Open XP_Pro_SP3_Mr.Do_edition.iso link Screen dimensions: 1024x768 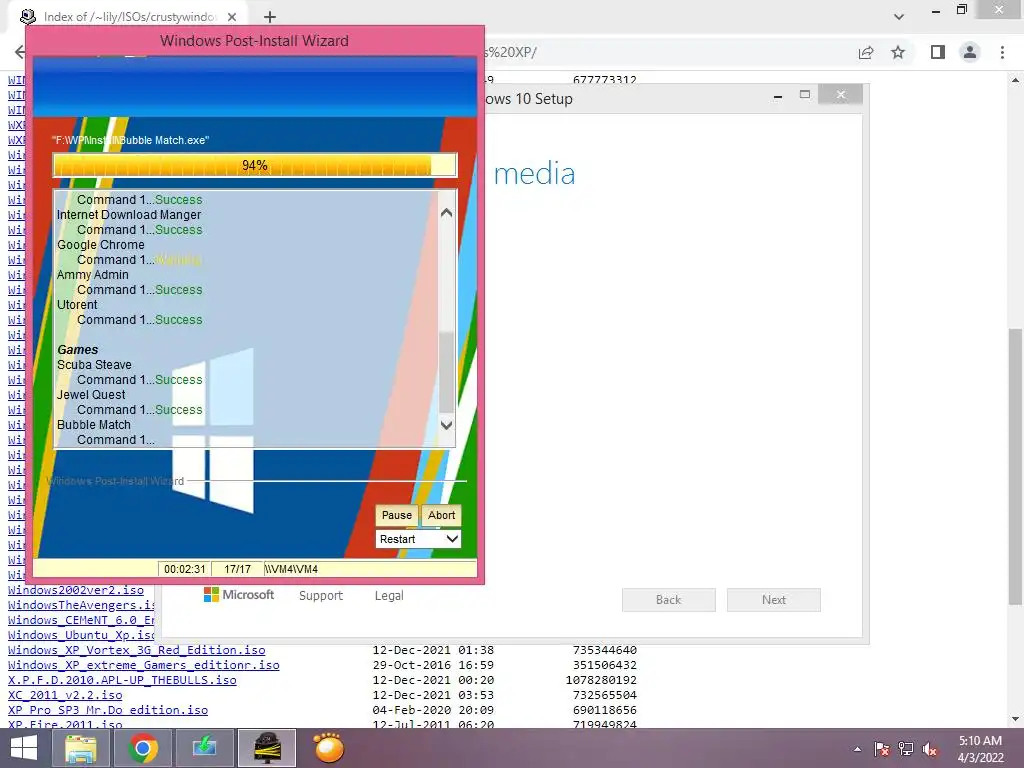click(x=108, y=710)
